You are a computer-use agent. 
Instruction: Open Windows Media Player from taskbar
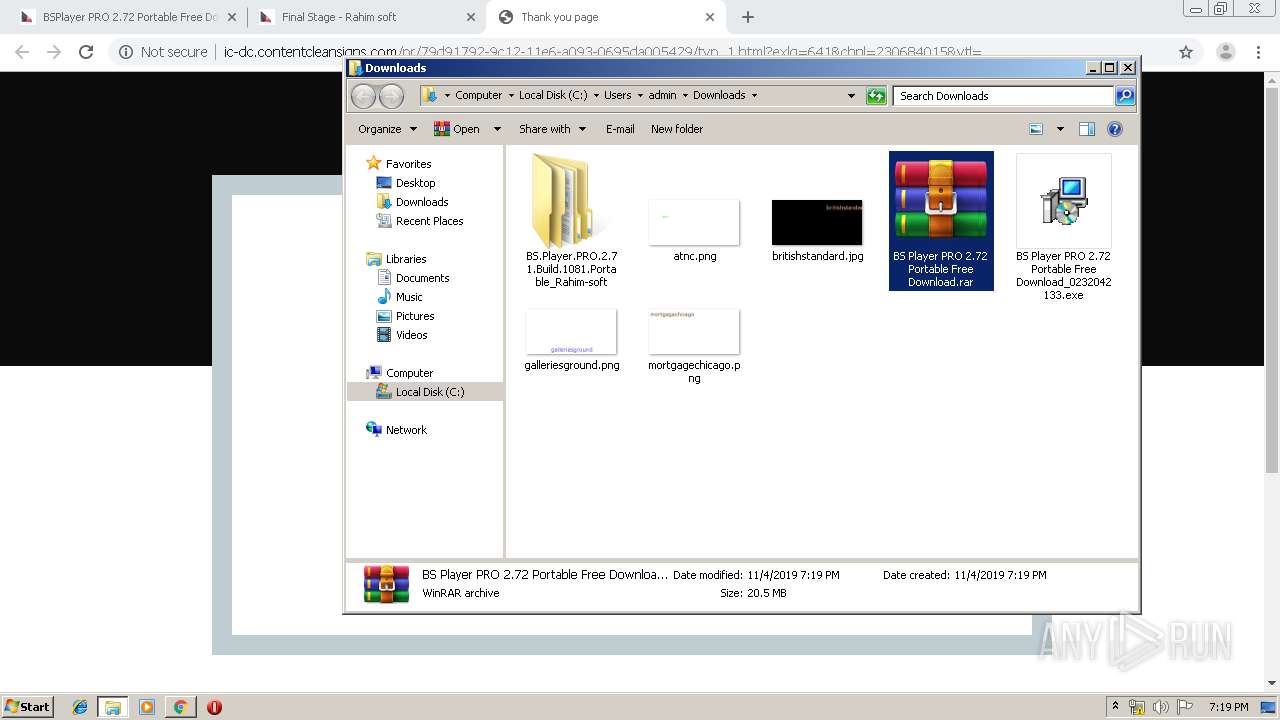coord(147,707)
